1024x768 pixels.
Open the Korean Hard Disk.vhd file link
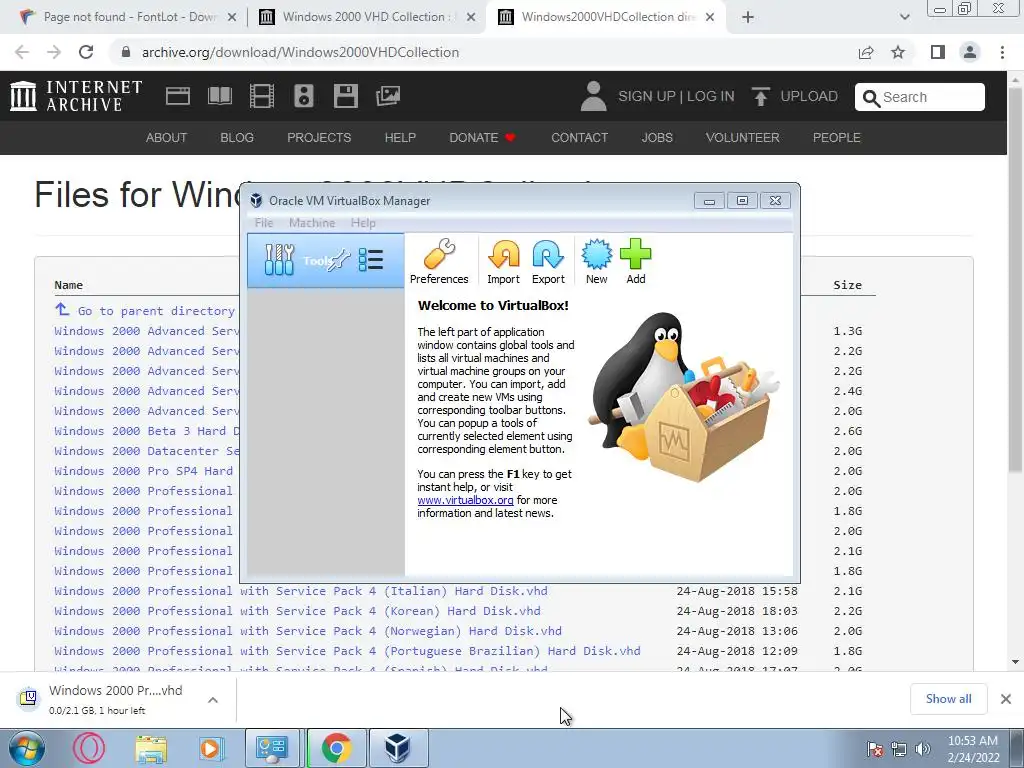(x=297, y=611)
